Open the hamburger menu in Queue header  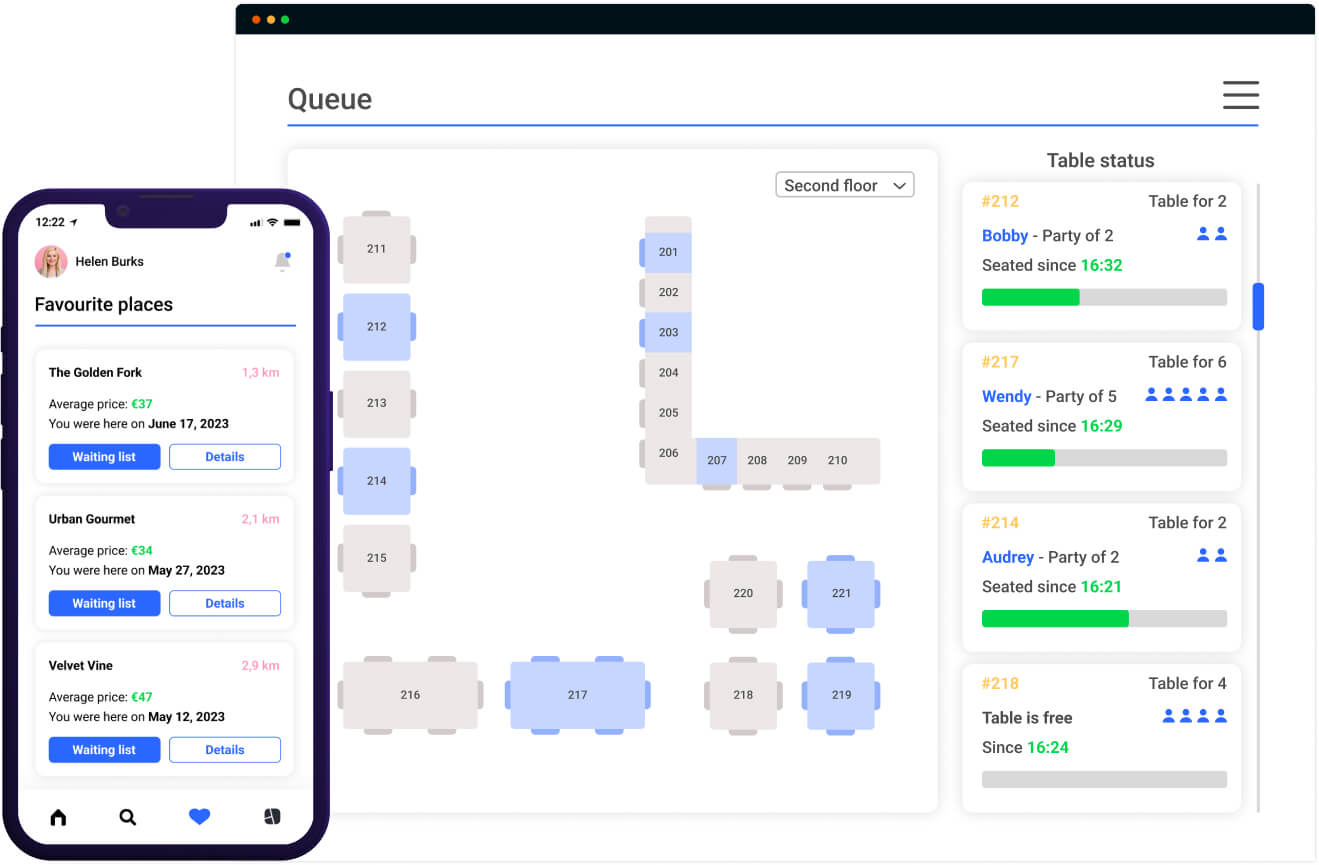[1240, 95]
